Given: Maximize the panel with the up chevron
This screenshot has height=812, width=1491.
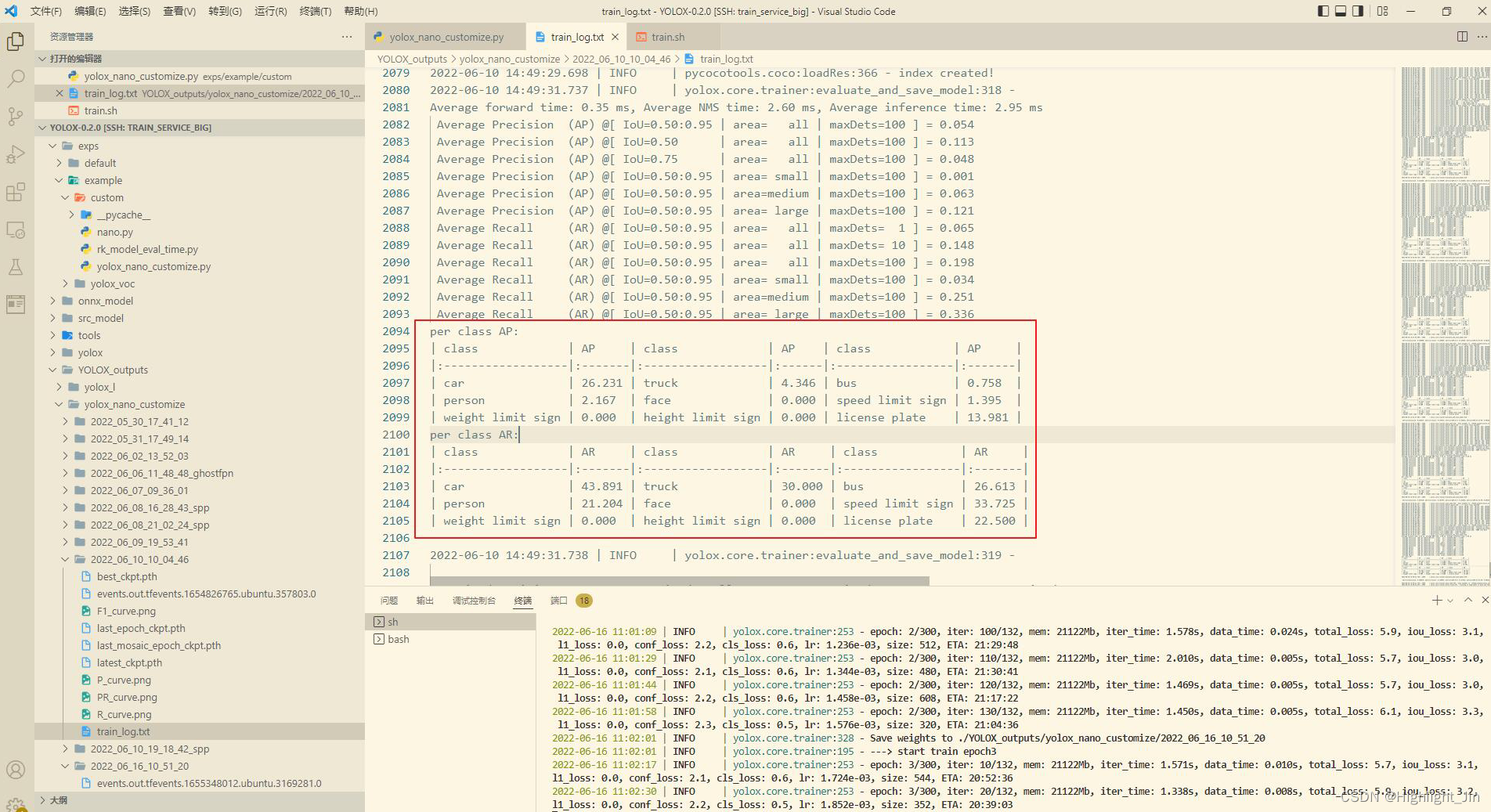Looking at the screenshot, I should pos(1468,600).
